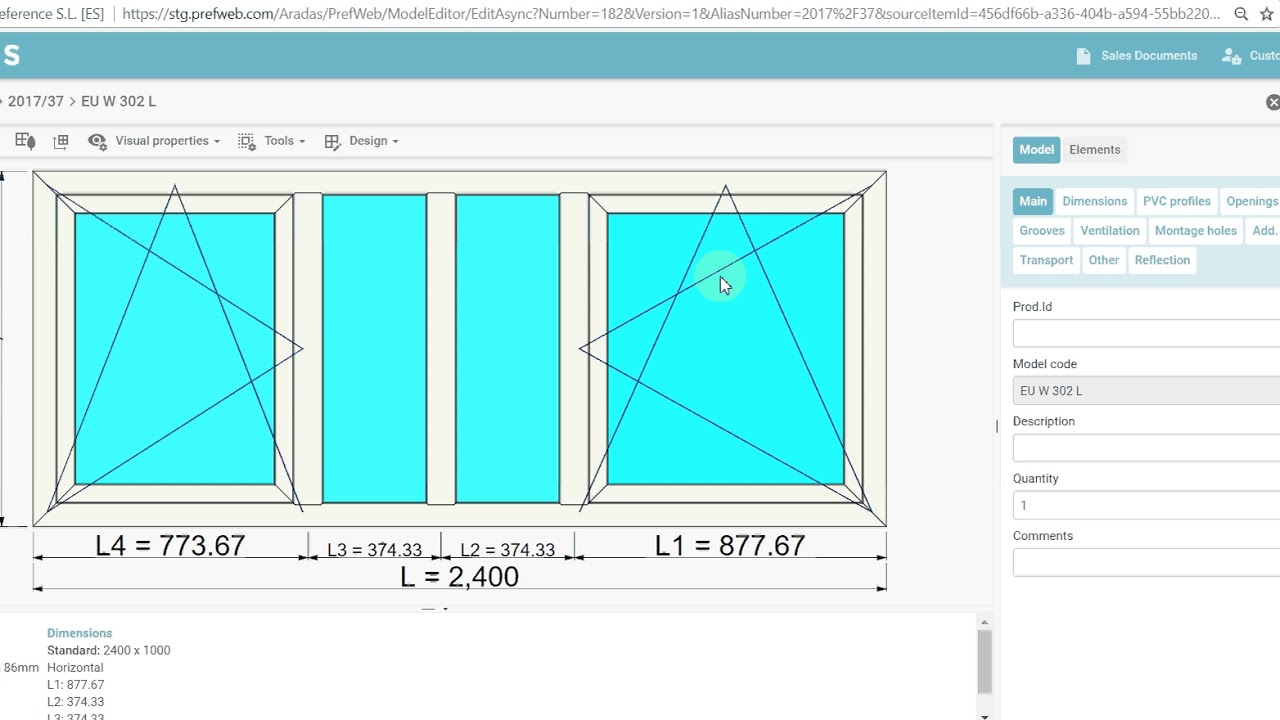Click the Description input field
The image size is (1280, 720).
pos(1146,448)
